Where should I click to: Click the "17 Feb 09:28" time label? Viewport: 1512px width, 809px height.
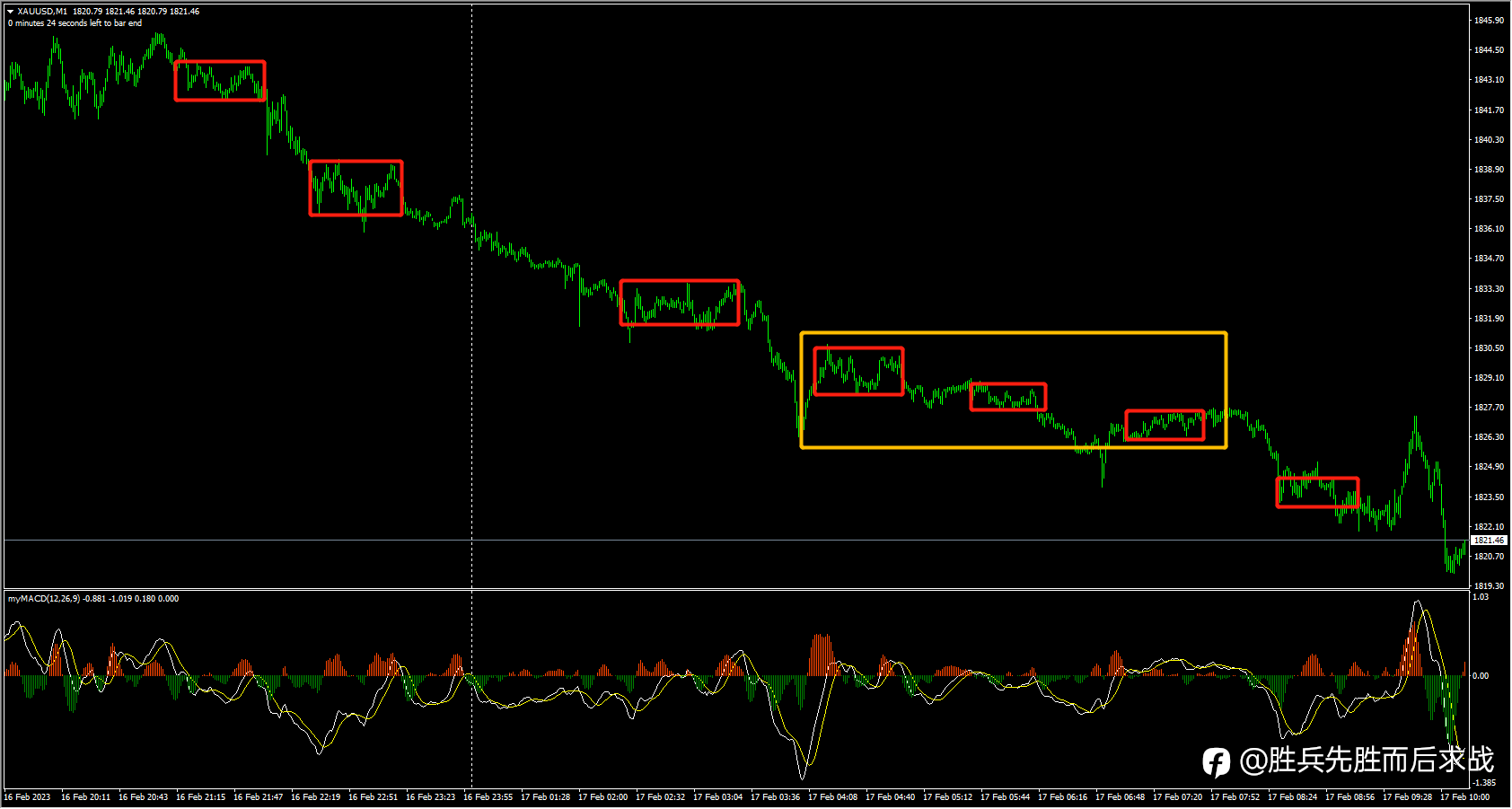click(x=1407, y=797)
